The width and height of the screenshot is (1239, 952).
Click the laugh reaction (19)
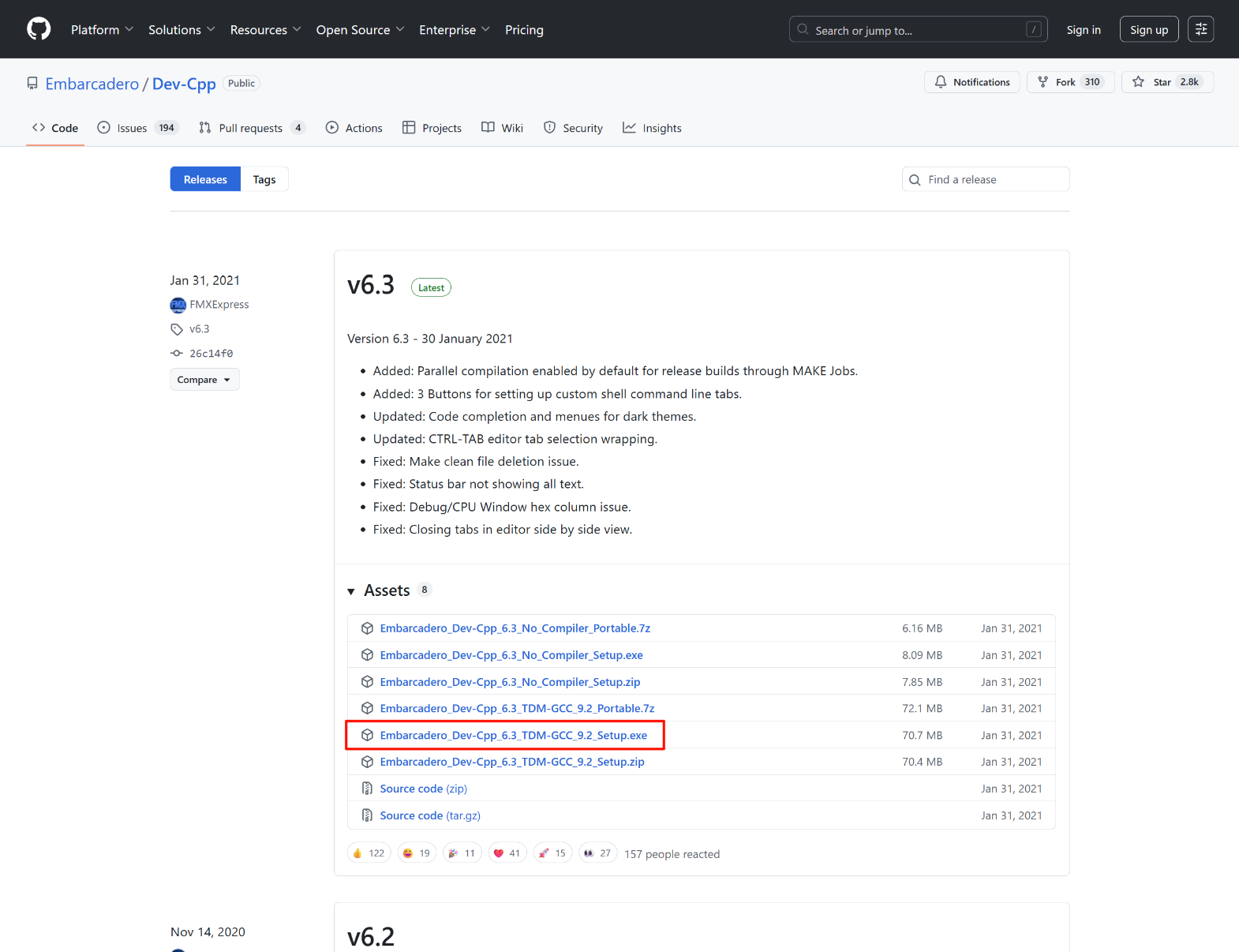tap(417, 853)
